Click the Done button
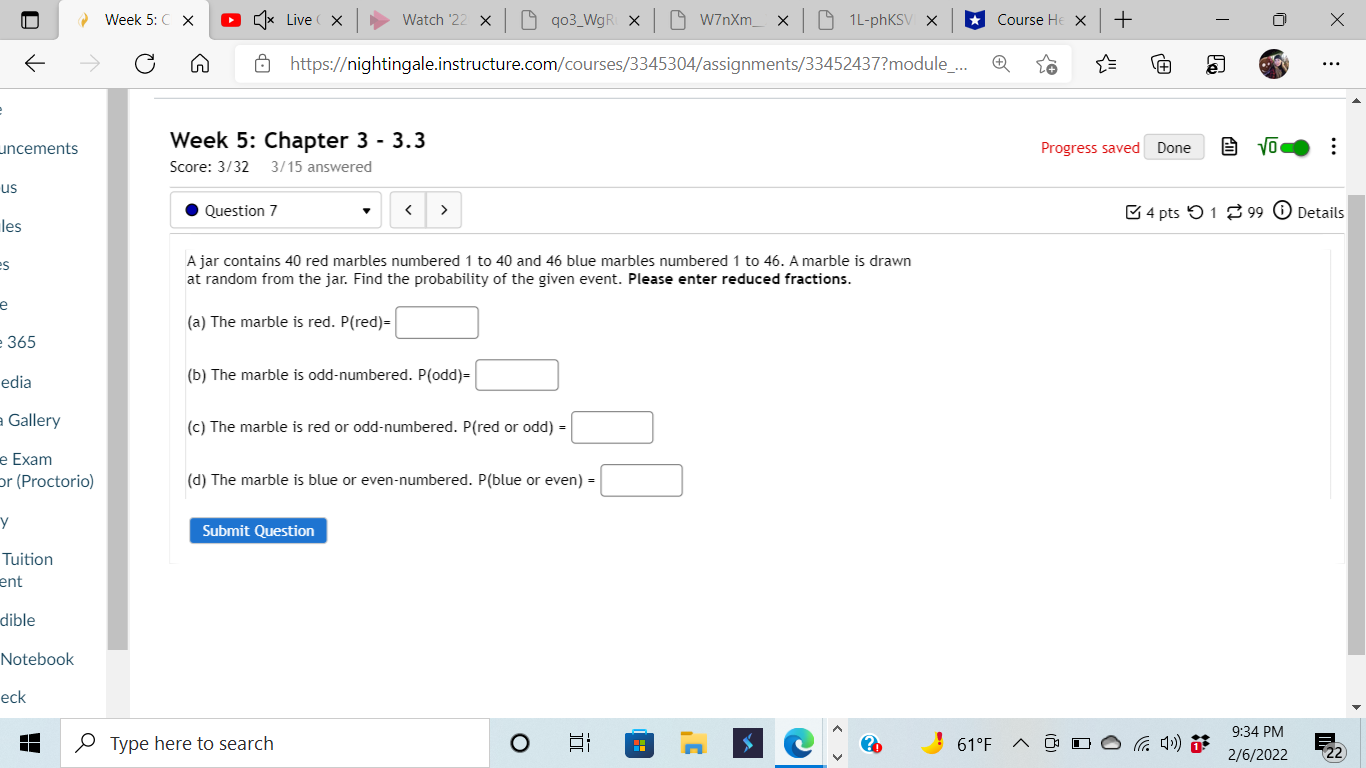This screenshot has height=768, width=1366. coord(1174,147)
